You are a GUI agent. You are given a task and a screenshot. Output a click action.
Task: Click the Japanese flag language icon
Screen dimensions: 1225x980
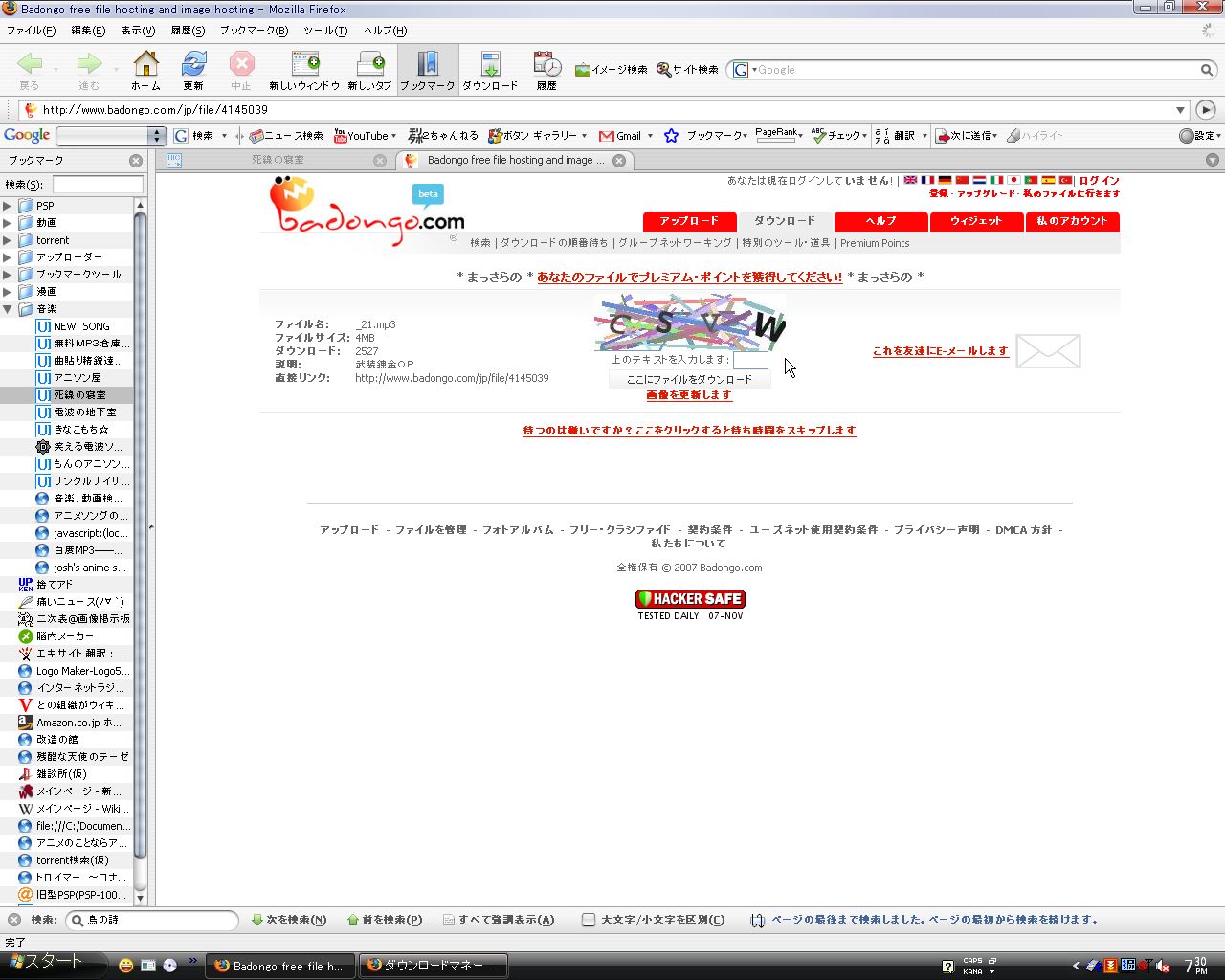[1013, 180]
